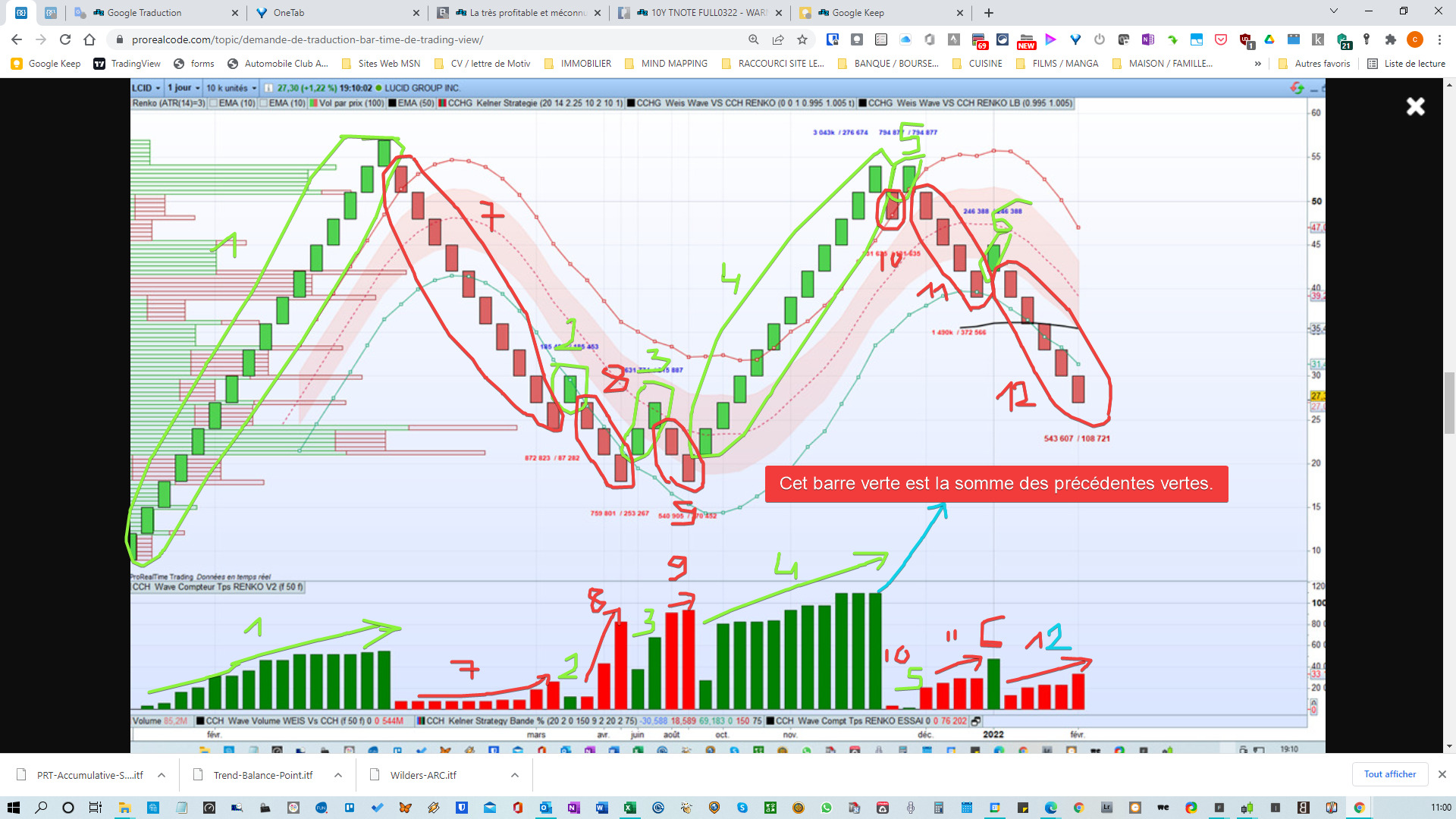Click the uBlock Origin shield extension
Image resolution: width=1456 pixels, height=819 pixels.
click(1245, 39)
